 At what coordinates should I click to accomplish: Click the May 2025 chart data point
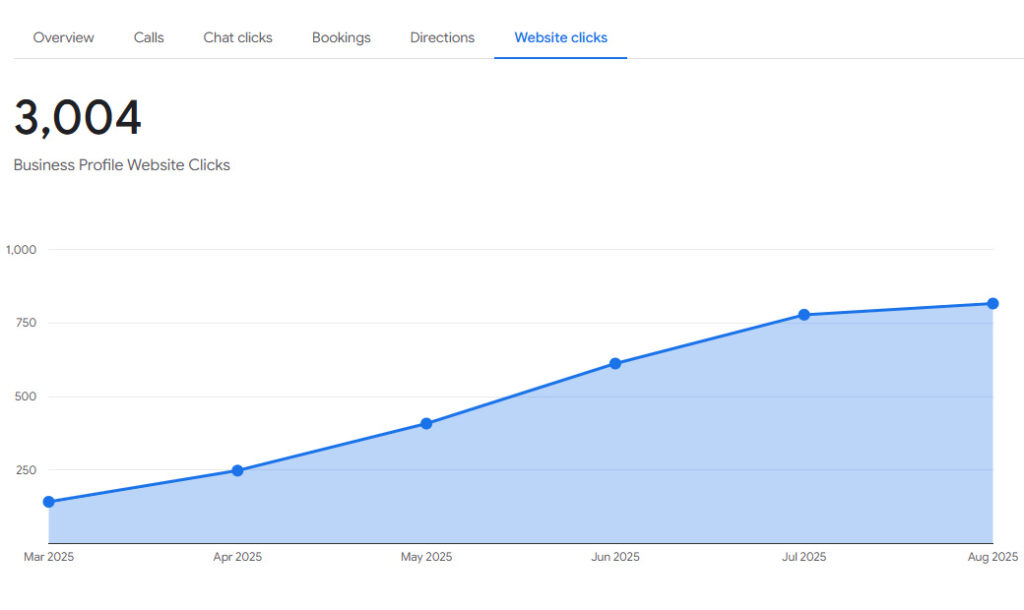click(426, 424)
